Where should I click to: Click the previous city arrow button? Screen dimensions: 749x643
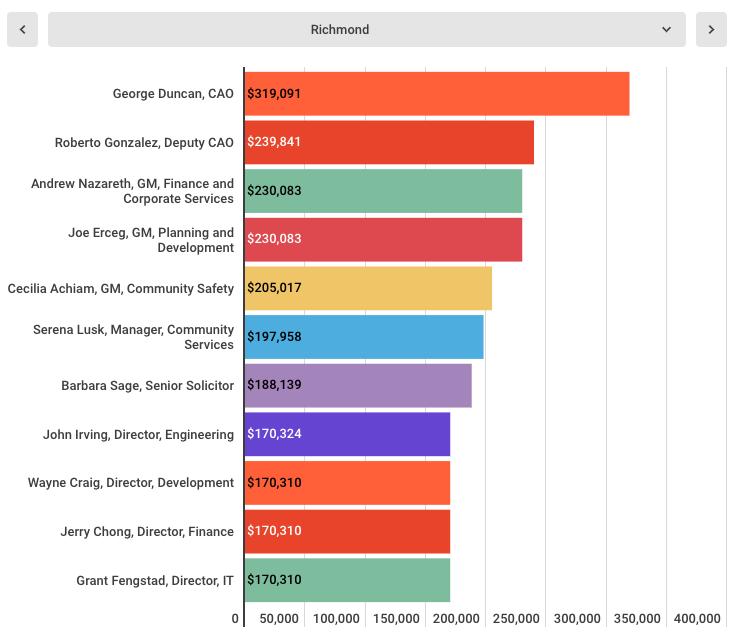[22, 30]
